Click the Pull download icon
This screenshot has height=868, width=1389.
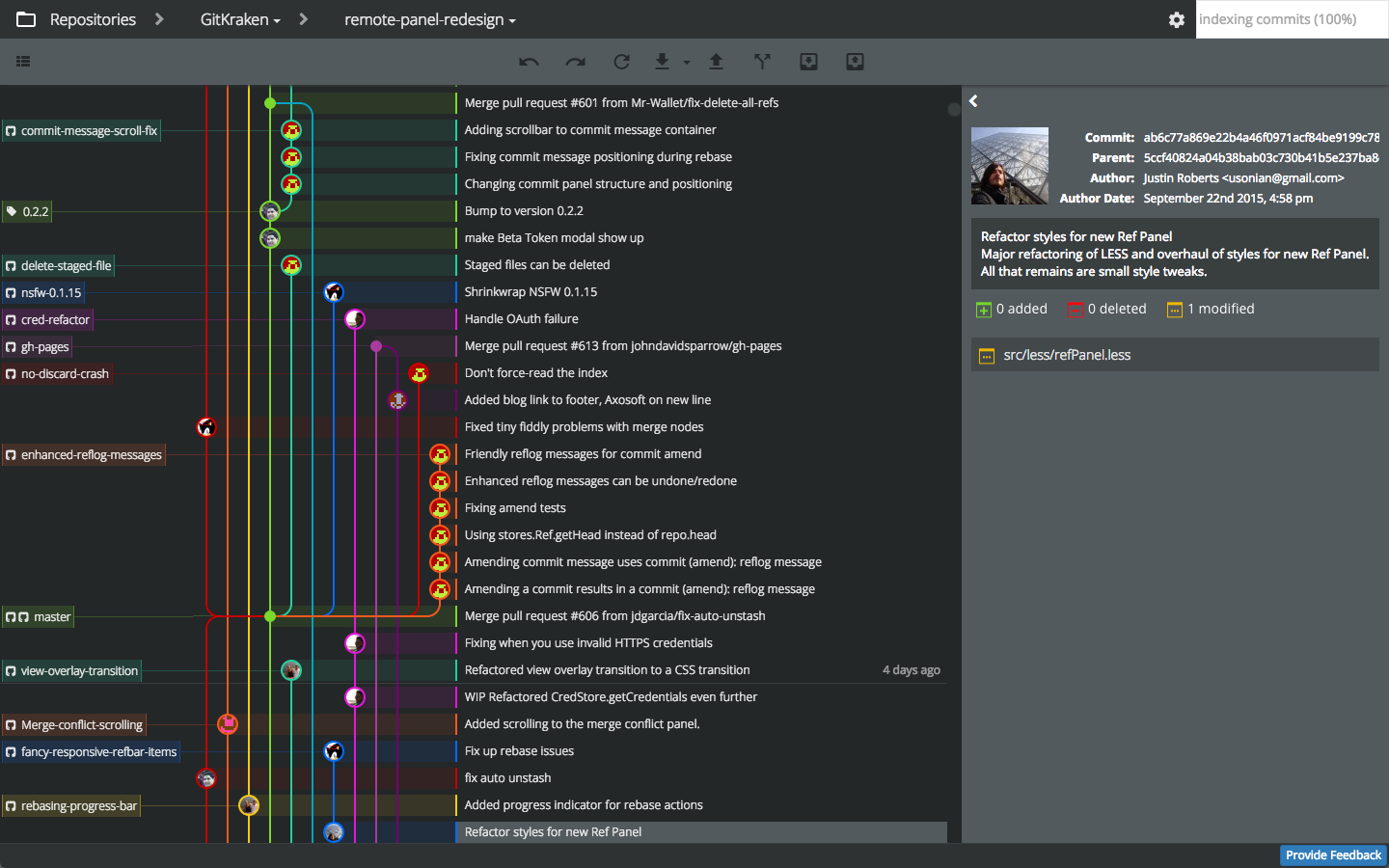[662, 62]
